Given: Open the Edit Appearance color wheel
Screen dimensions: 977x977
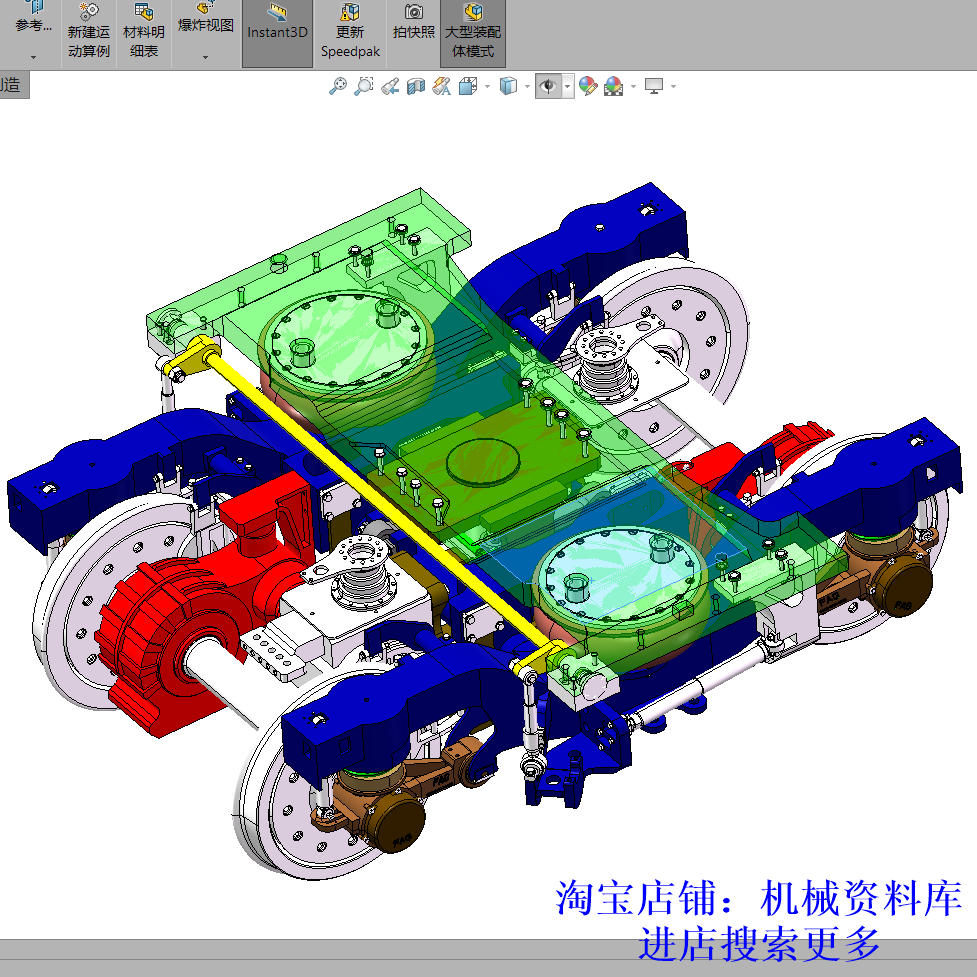Looking at the screenshot, I should [x=588, y=86].
